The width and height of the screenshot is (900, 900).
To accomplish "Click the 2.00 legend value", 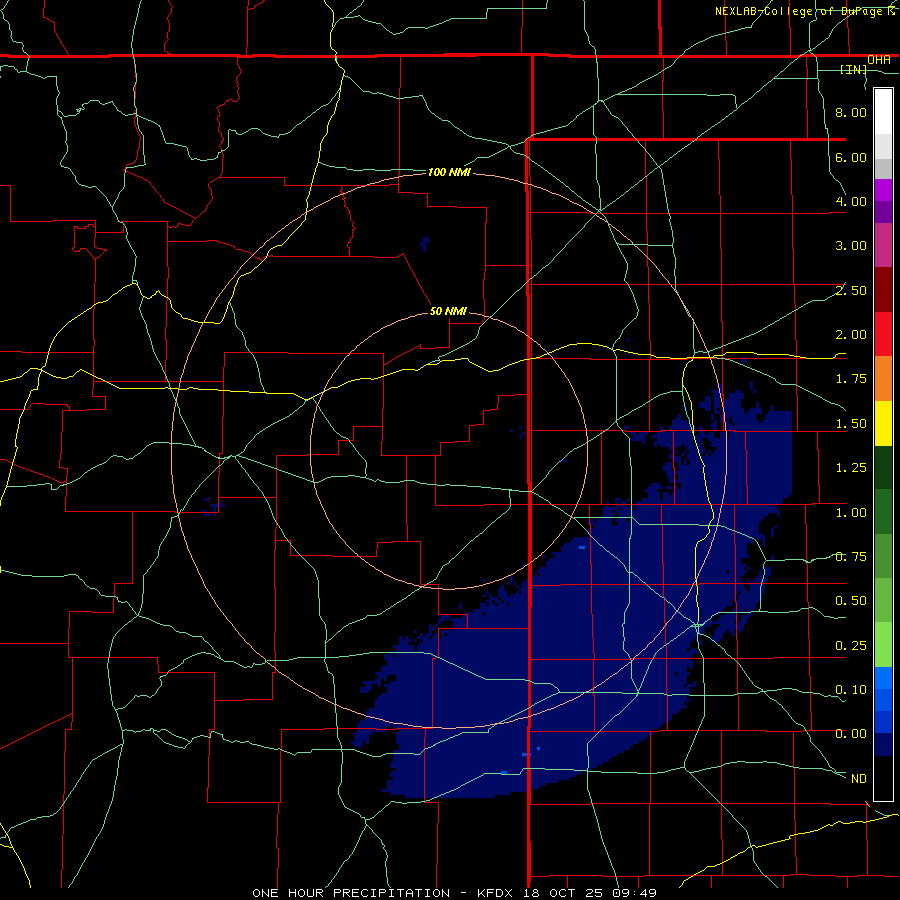I will [x=851, y=335].
